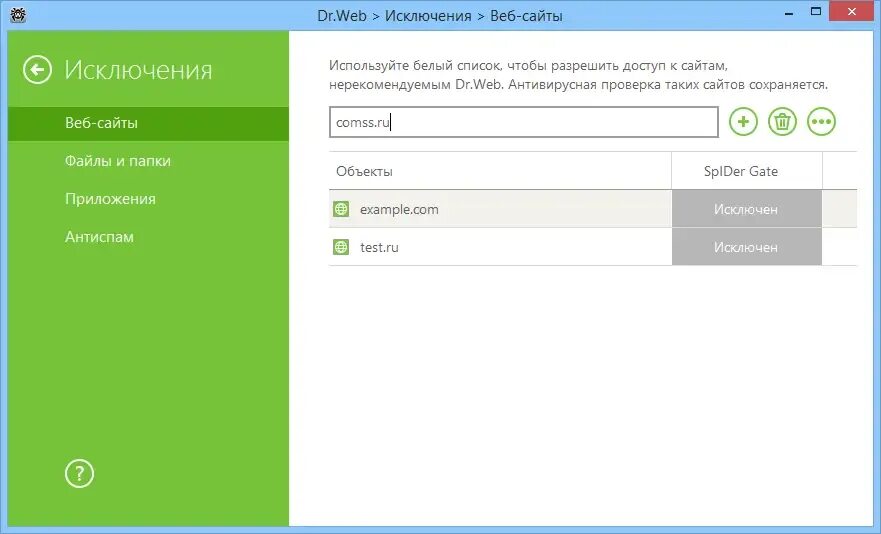The width and height of the screenshot is (881, 534).
Task: Click the website address input field
Action: [x=524, y=122]
